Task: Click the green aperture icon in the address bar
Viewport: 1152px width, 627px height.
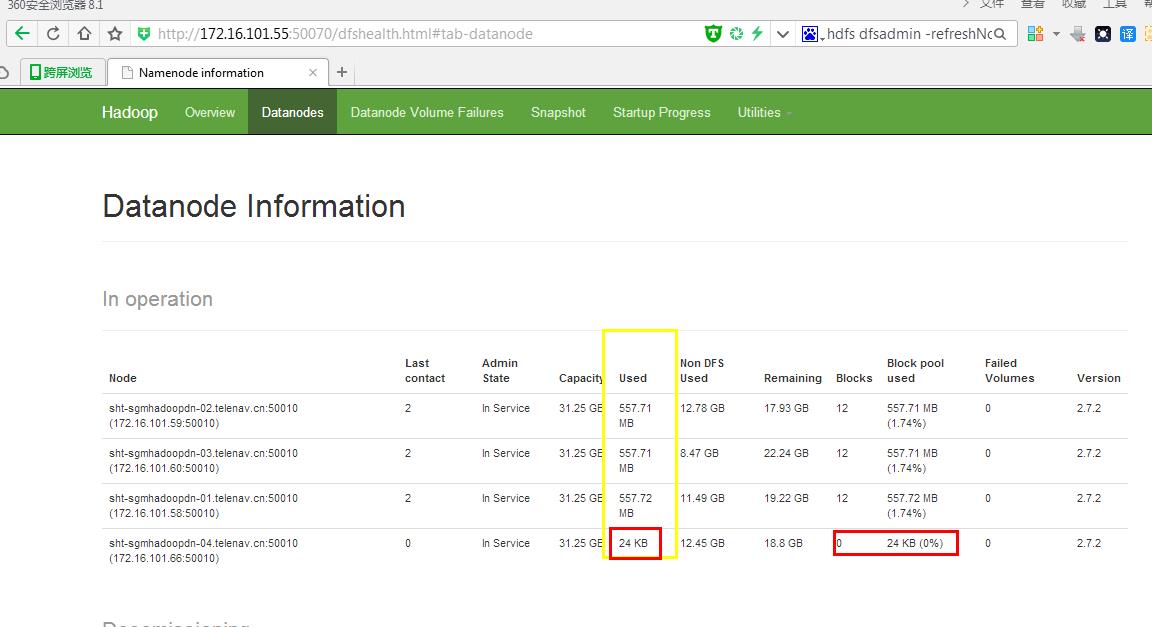Action: [736, 34]
